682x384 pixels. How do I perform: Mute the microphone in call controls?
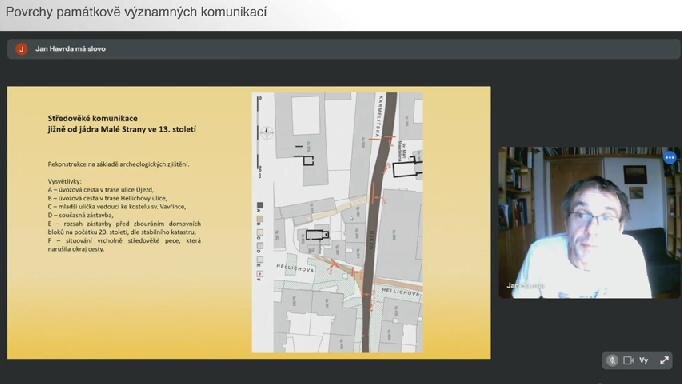pos(612,360)
